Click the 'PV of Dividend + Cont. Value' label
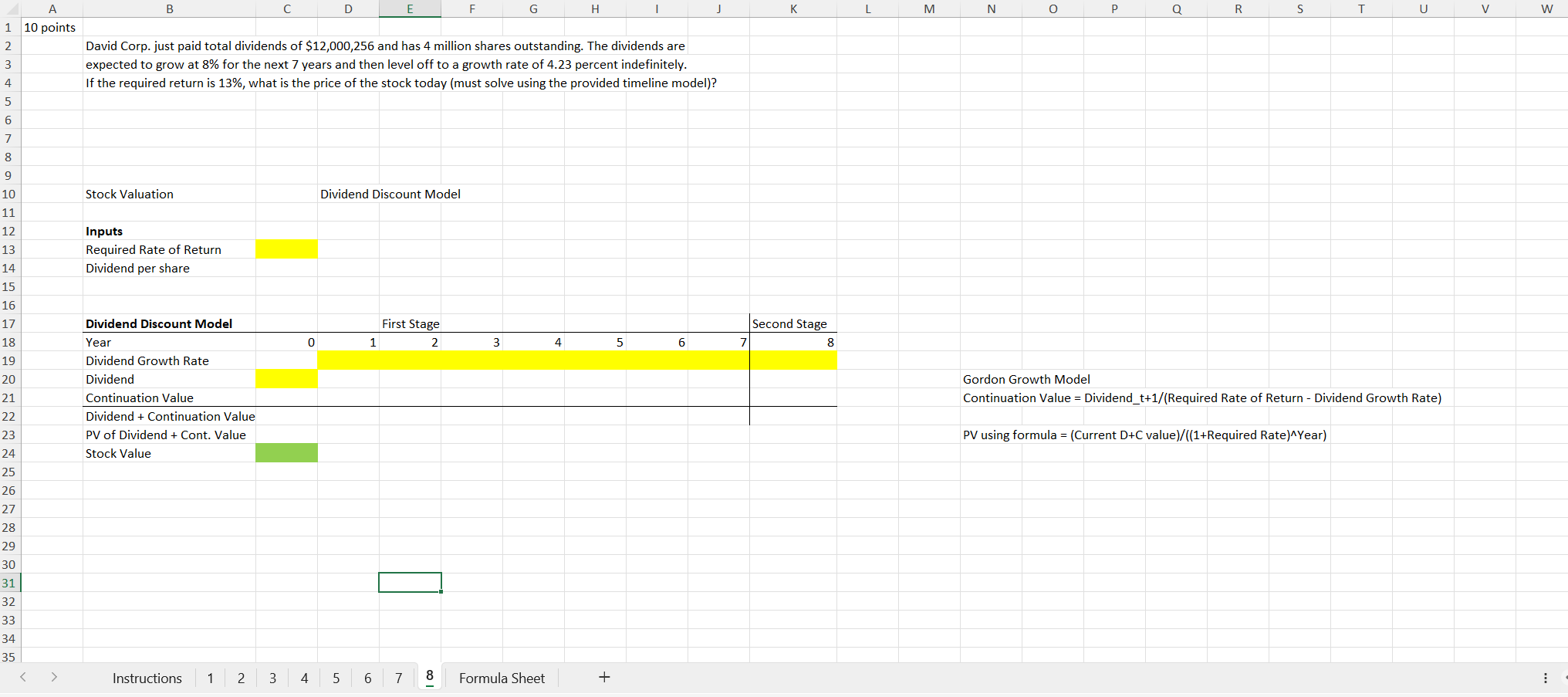 166,435
